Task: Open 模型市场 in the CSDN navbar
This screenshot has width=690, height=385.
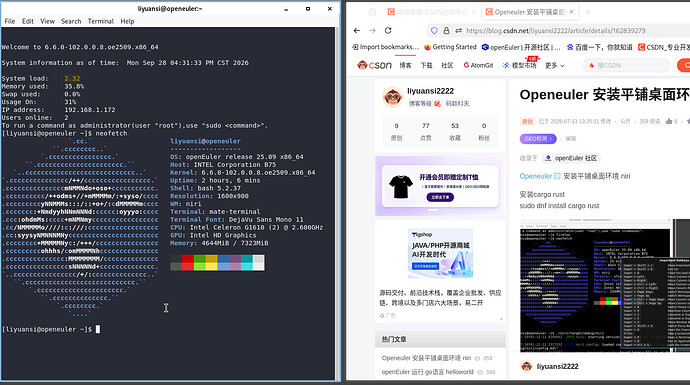Action: coord(519,65)
